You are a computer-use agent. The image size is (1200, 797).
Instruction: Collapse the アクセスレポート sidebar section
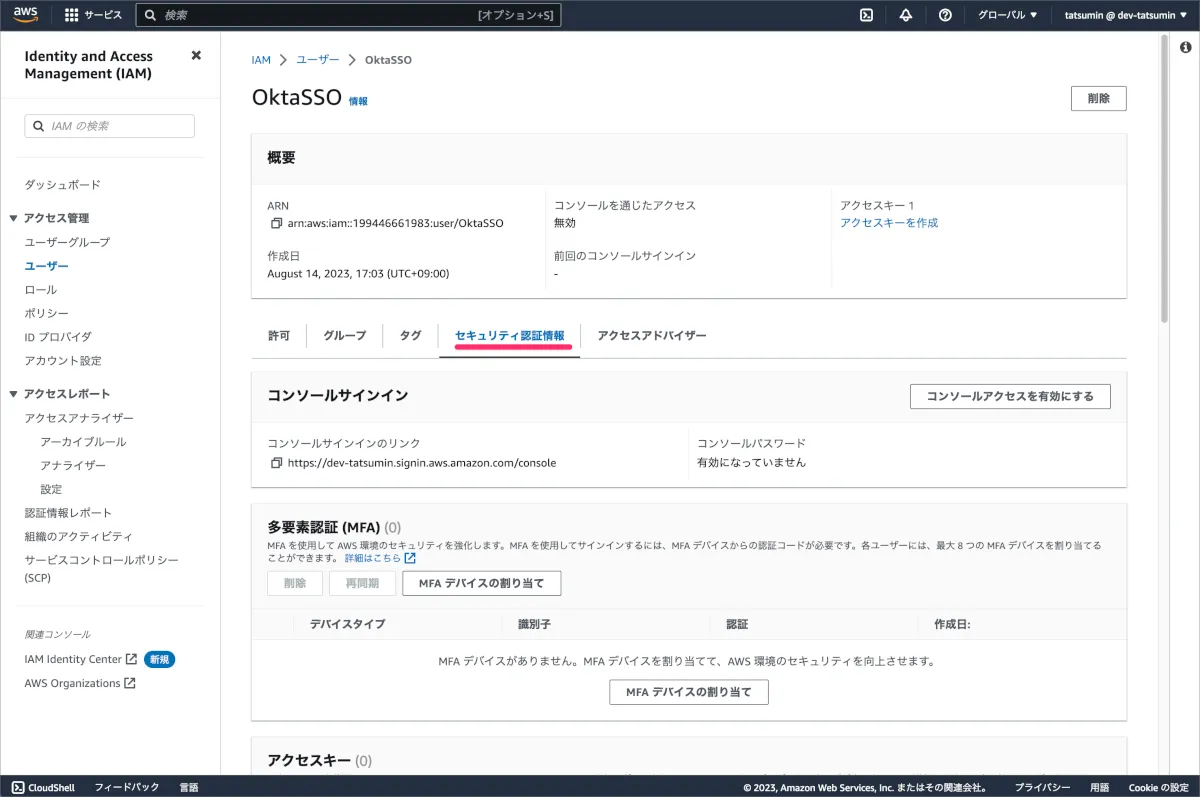coord(14,394)
